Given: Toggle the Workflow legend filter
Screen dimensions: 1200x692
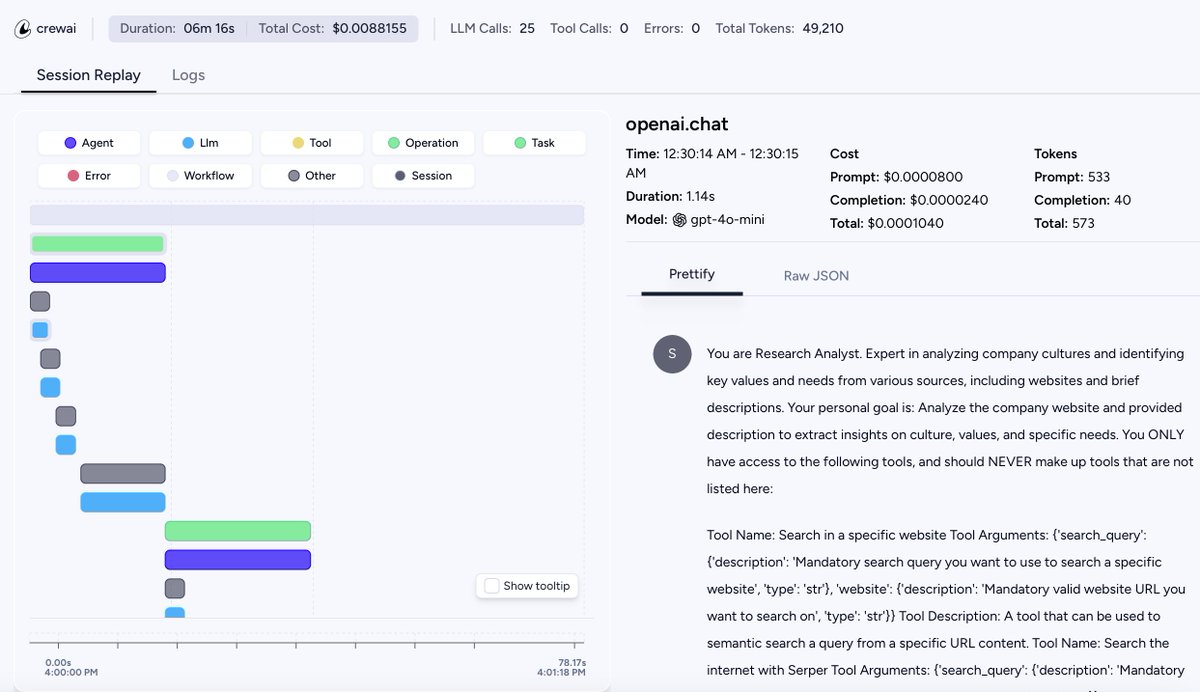Looking at the screenshot, I should [200, 176].
